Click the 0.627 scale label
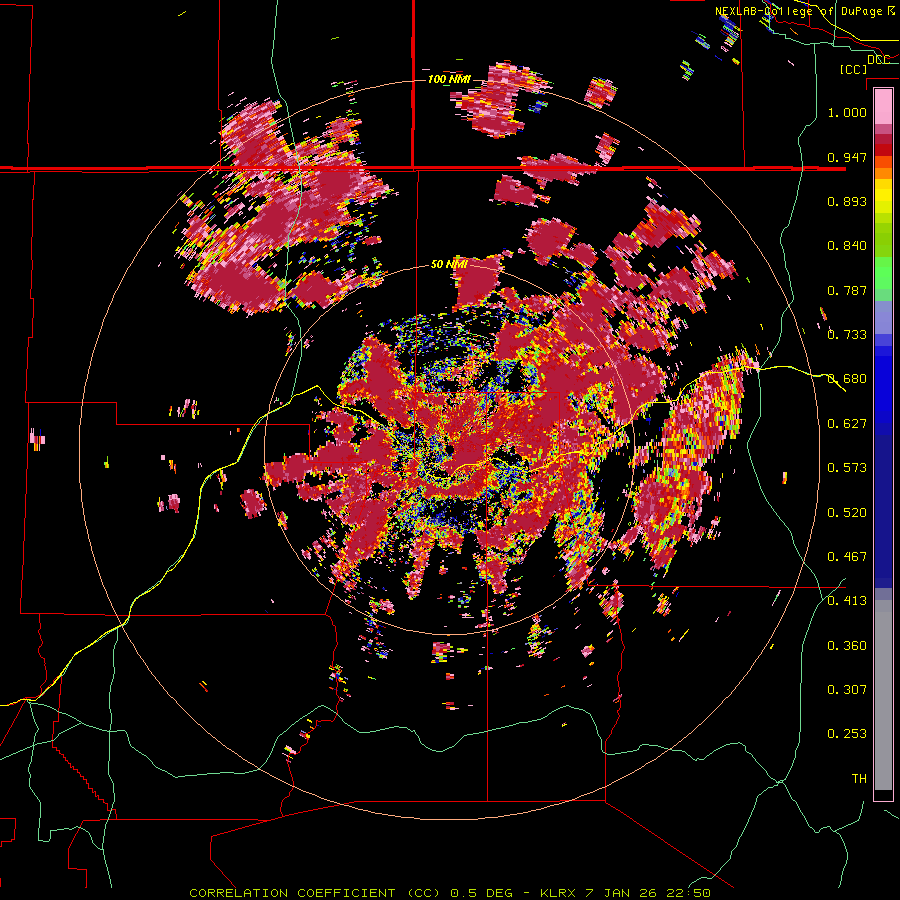The height and width of the screenshot is (900, 900). click(847, 424)
